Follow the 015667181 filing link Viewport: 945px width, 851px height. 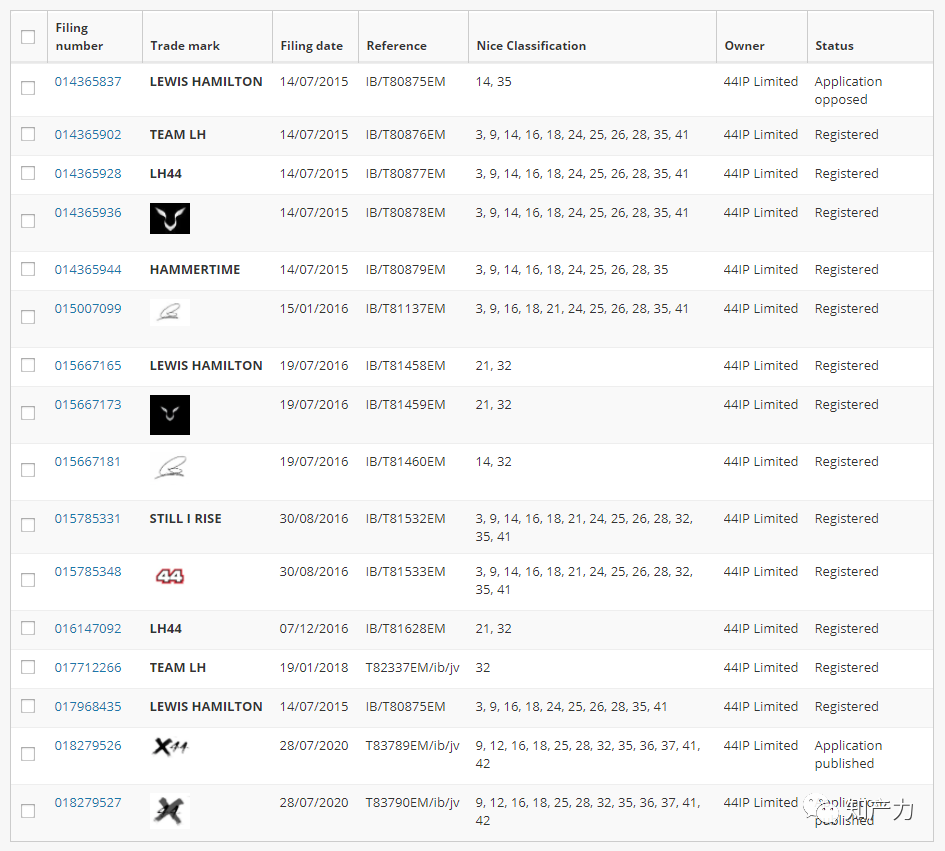tap(88, 462)
